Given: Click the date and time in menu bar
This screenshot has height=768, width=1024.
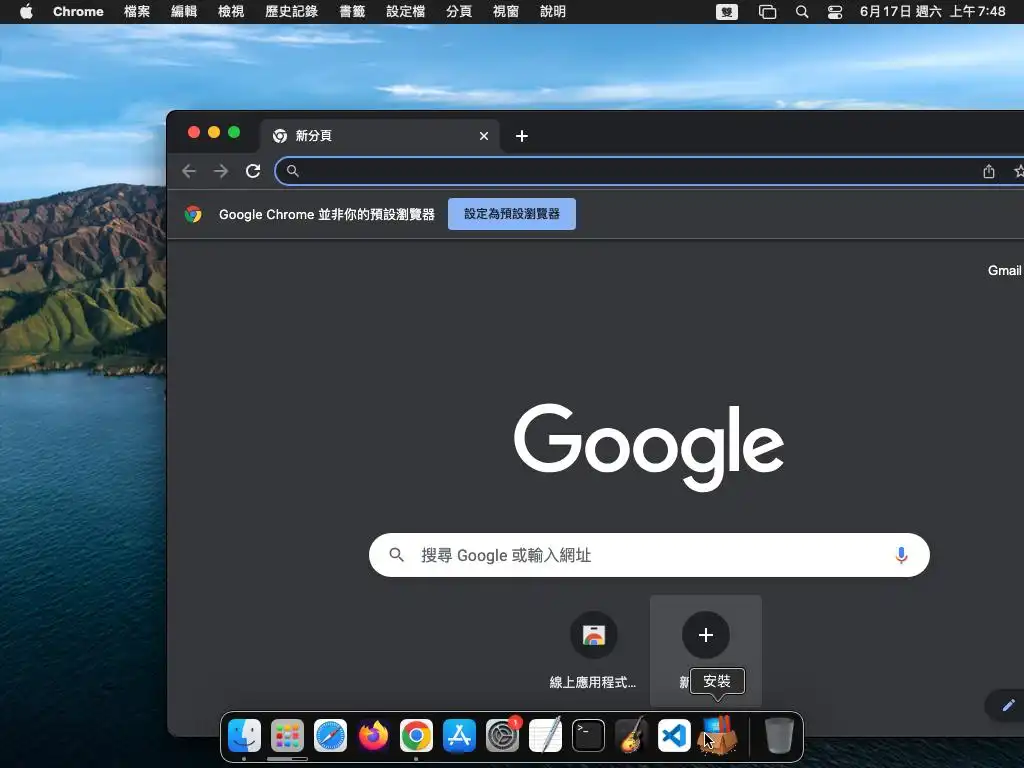Looking at the screenshot, I should pos(933,12).
